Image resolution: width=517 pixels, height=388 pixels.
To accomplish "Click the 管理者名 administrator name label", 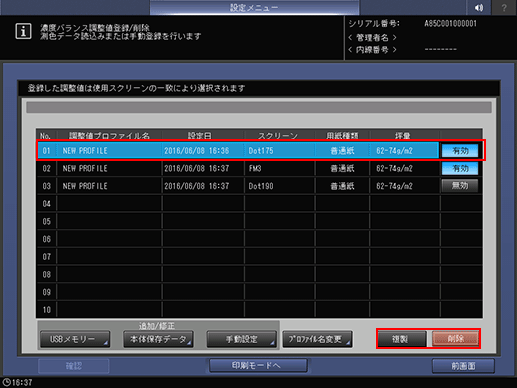I will pos(372,37).
